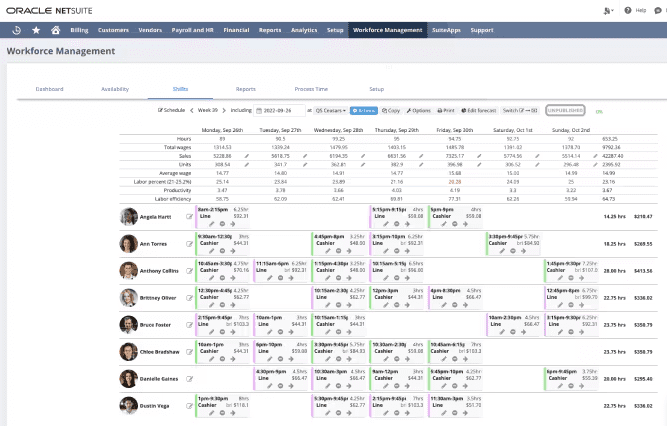
Task: Open the QS Ceasars location dropdown
Action: pyautogui.click(x=330, y=110)
